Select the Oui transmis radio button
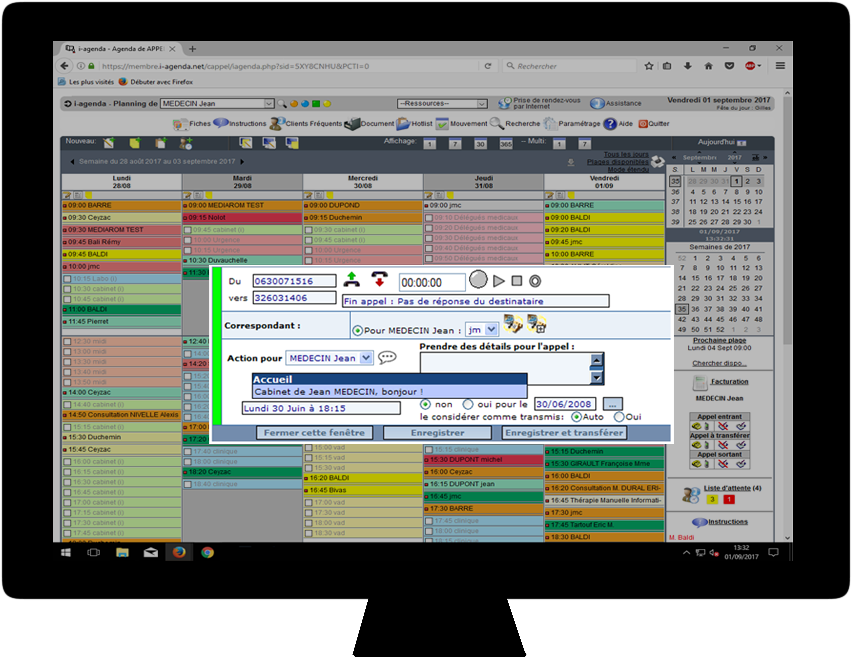 click(x=619, y=417)
